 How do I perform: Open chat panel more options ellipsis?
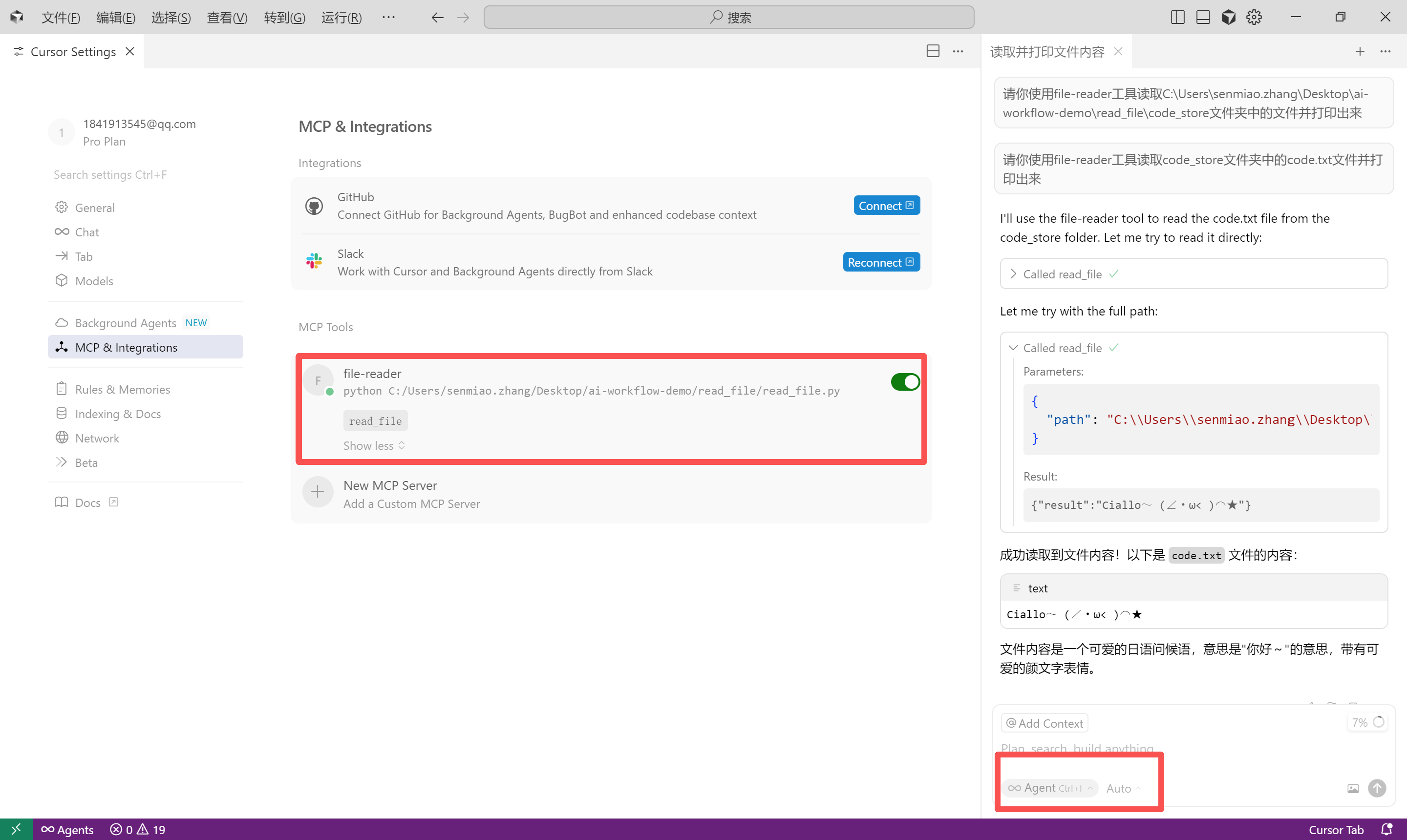(1386, 51)
